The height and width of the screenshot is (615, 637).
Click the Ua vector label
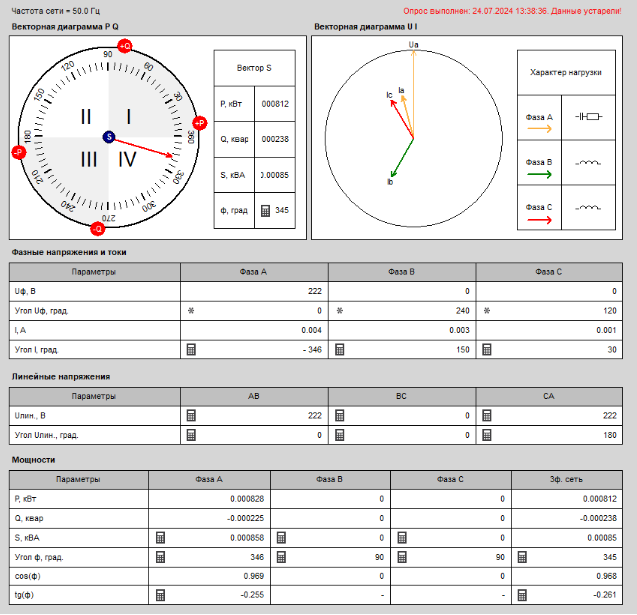pos(414,45)
